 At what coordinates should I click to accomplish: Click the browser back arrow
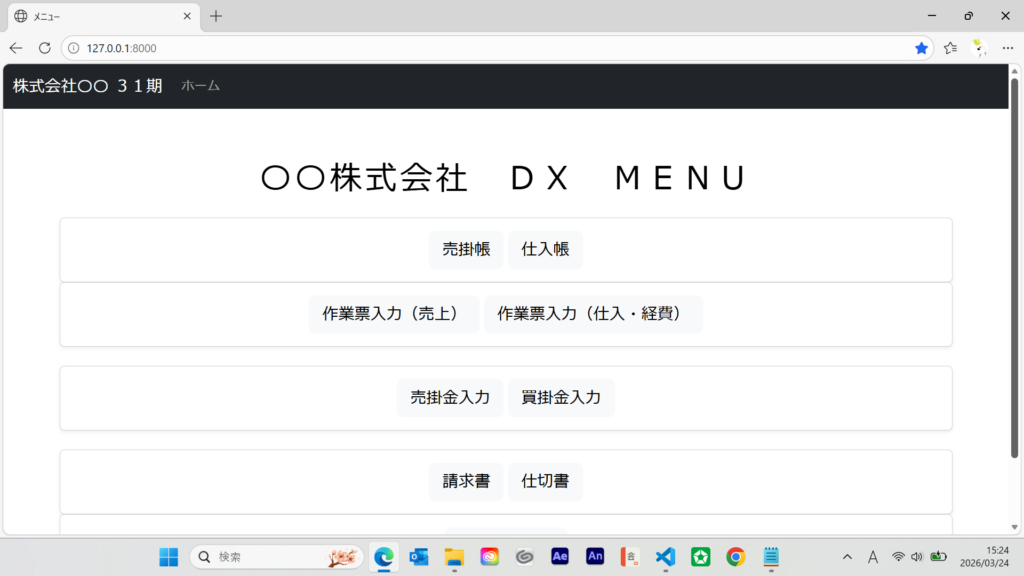pyautogui.click(x=16, y=48)
